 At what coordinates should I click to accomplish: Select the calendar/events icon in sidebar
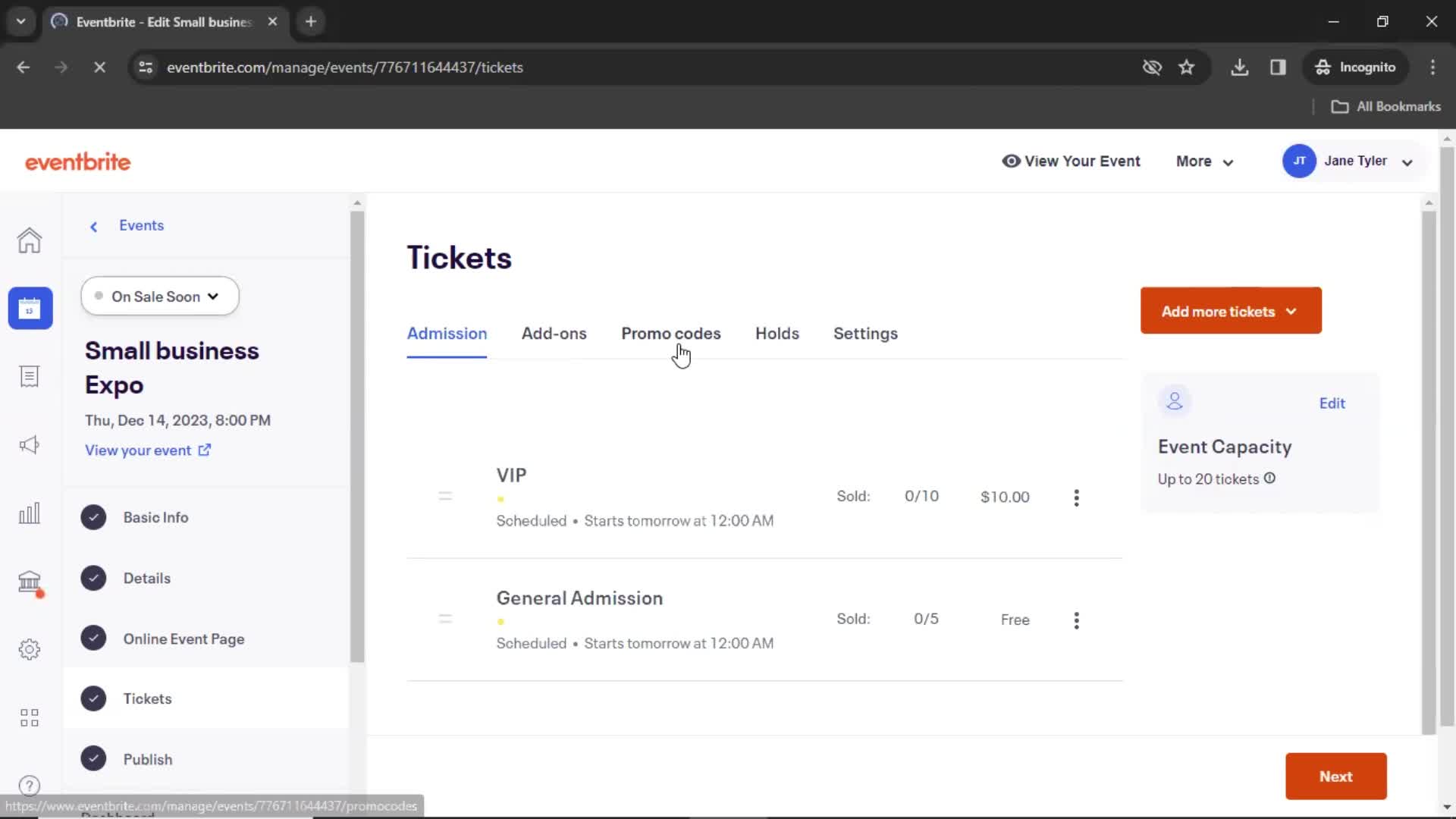[29, 307]
